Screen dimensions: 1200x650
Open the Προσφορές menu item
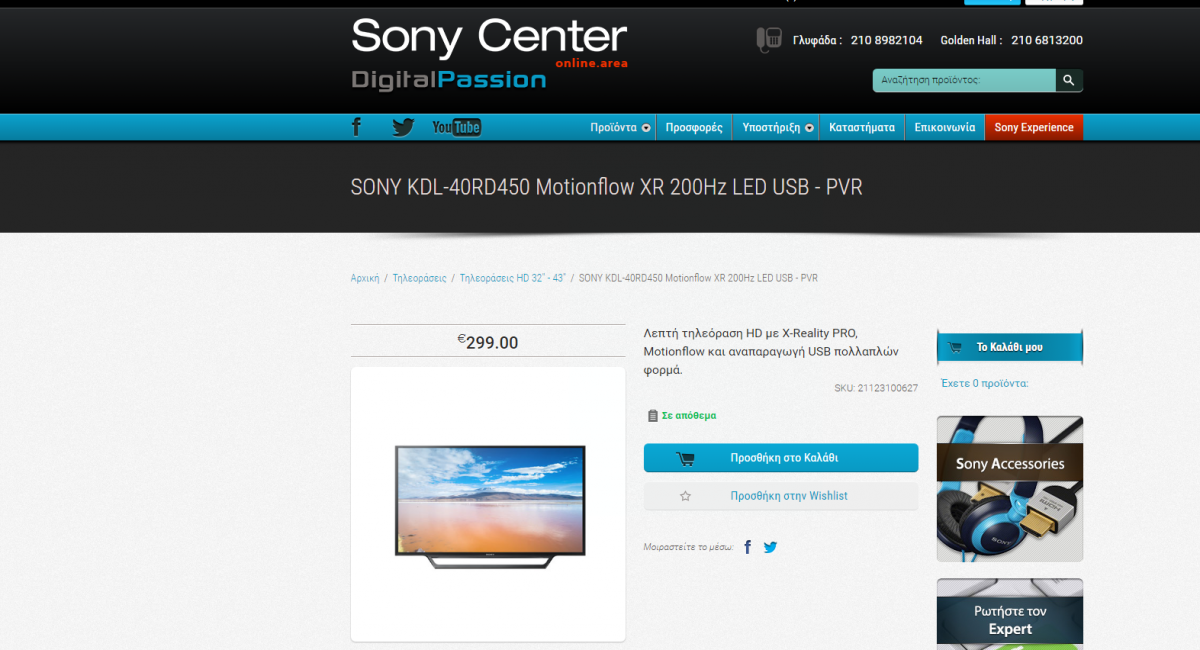[694, 127]
